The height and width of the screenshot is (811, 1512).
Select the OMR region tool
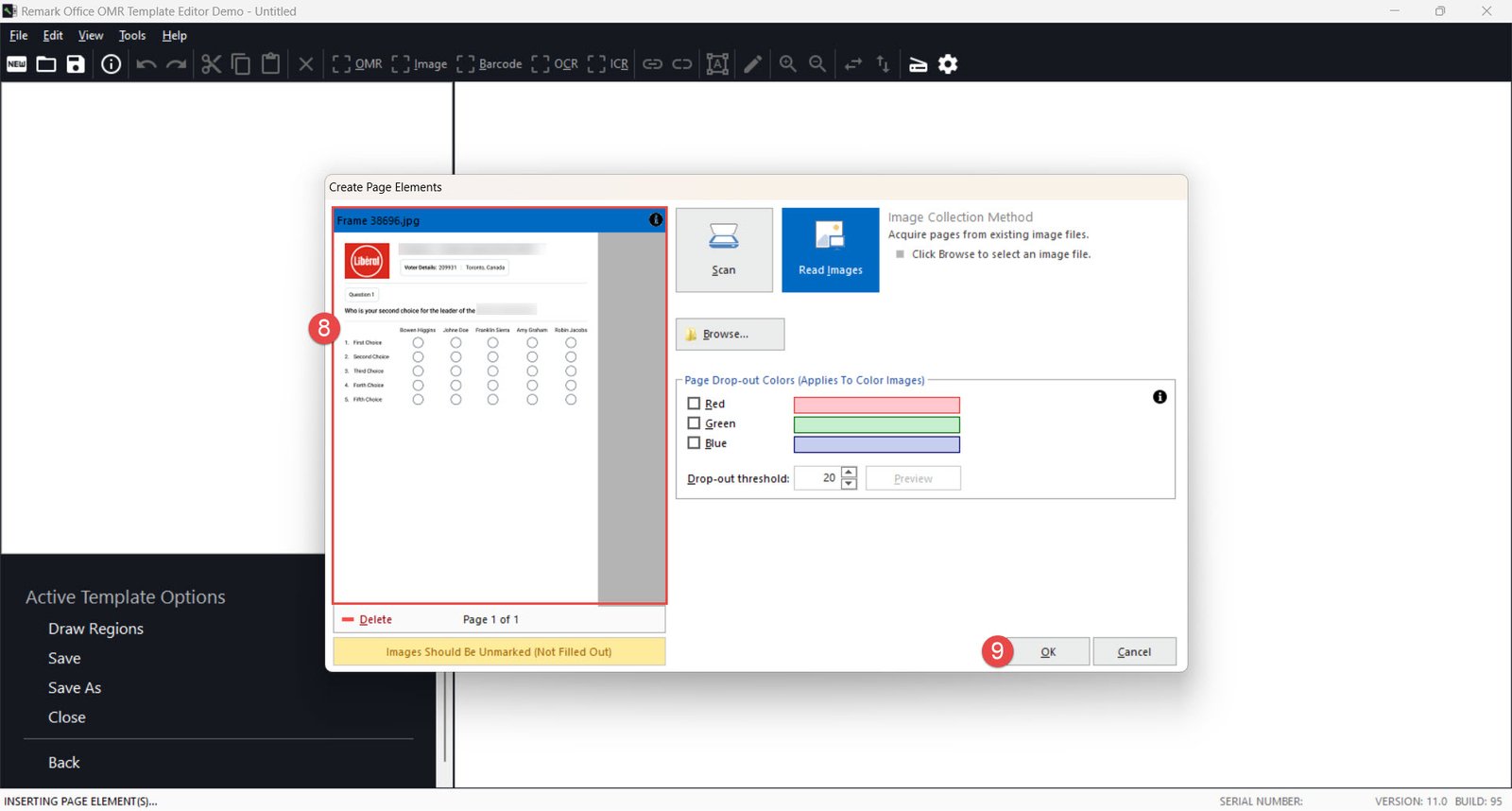357,64
